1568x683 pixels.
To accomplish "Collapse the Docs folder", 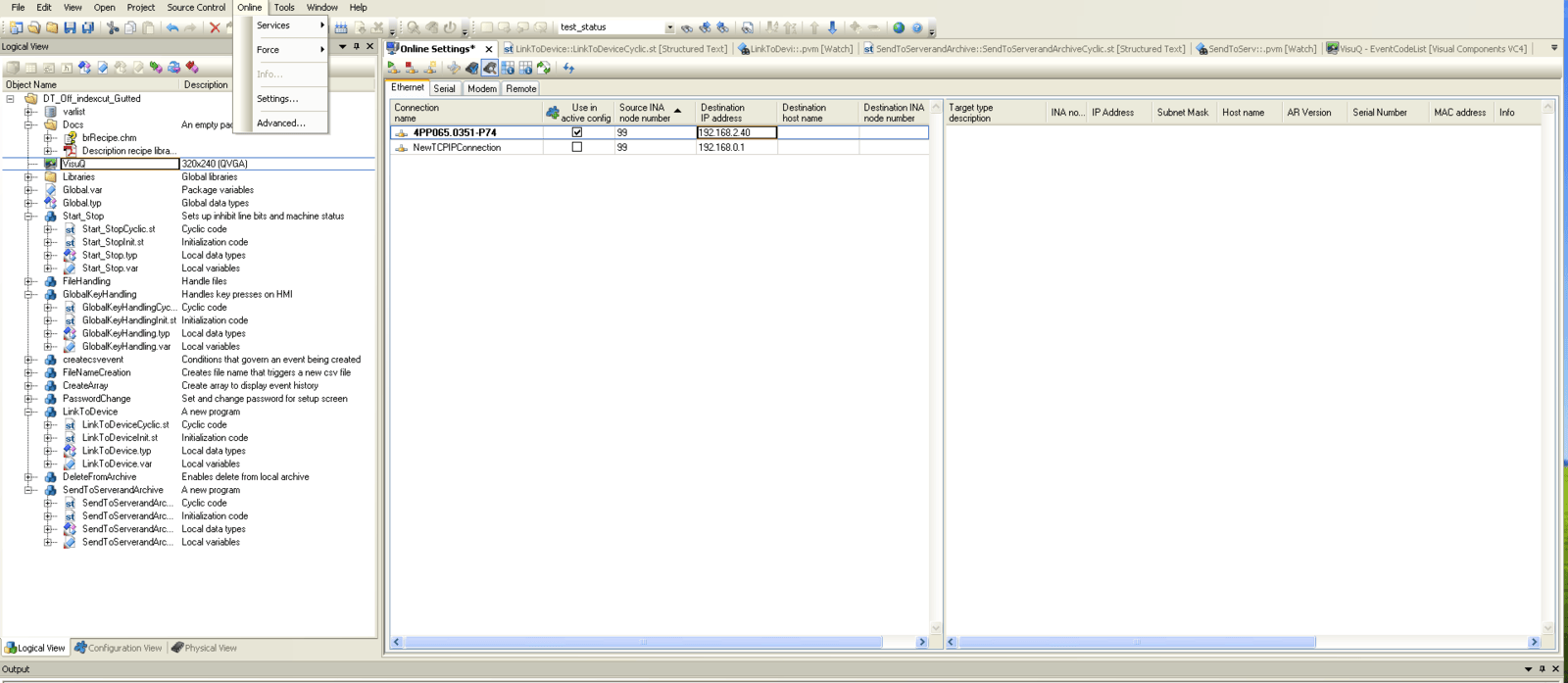I will pyautogui.click(x=29, y=124).
